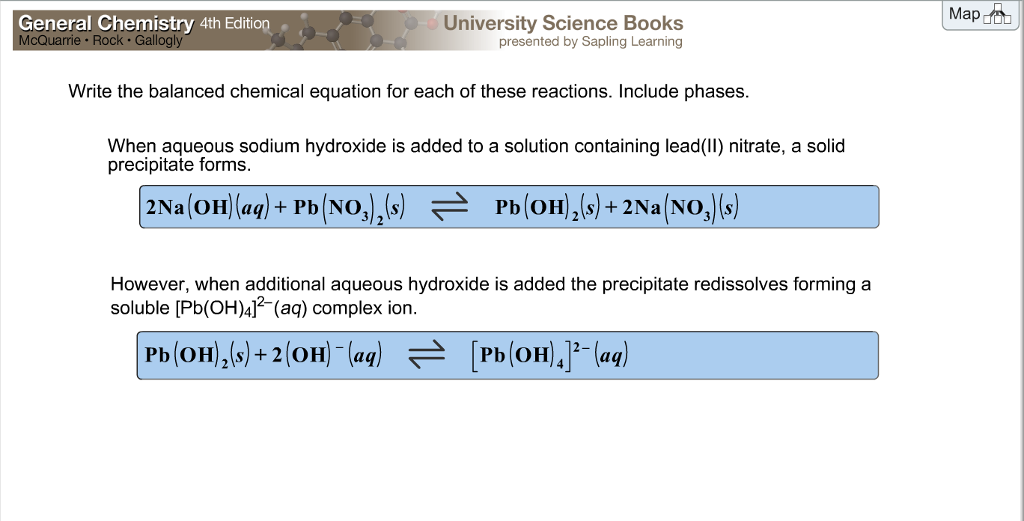Click McQuarrie Rock Gallogly author line
The height and width of the screenshot is (521, 1024).
click(x=101, y=40)
